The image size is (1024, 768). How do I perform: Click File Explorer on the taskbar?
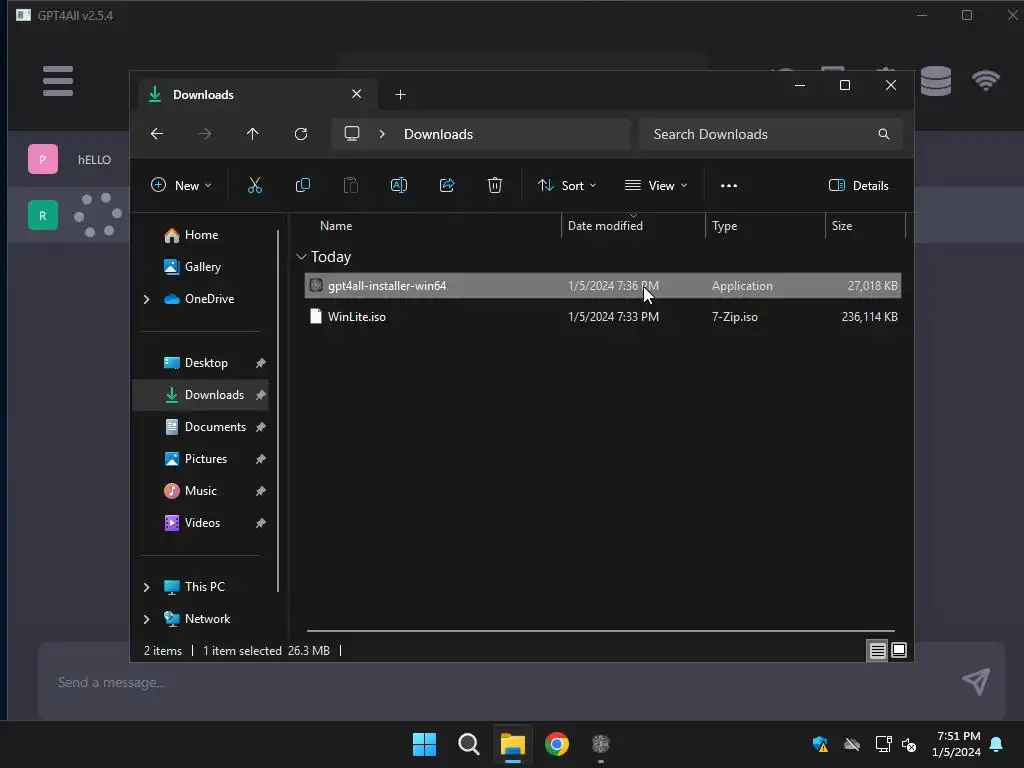coord(513,744)
